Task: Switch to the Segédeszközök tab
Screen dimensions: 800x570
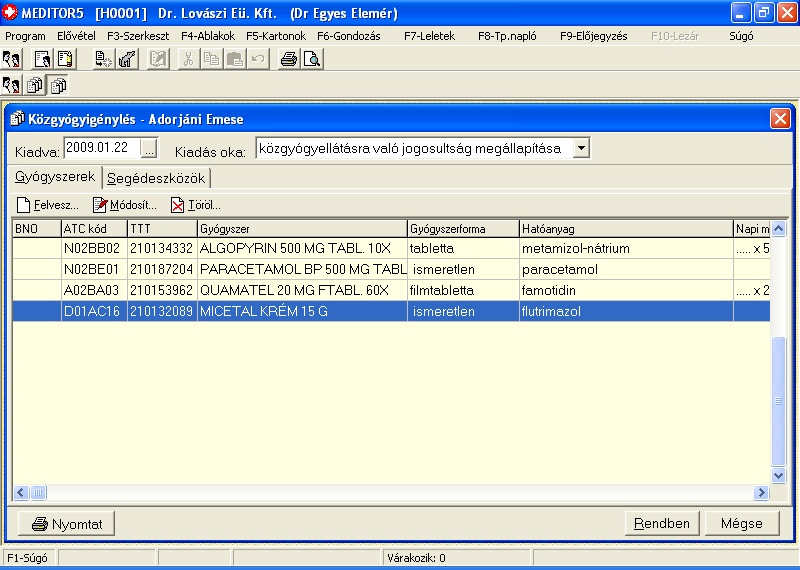Action: (156, 178)
